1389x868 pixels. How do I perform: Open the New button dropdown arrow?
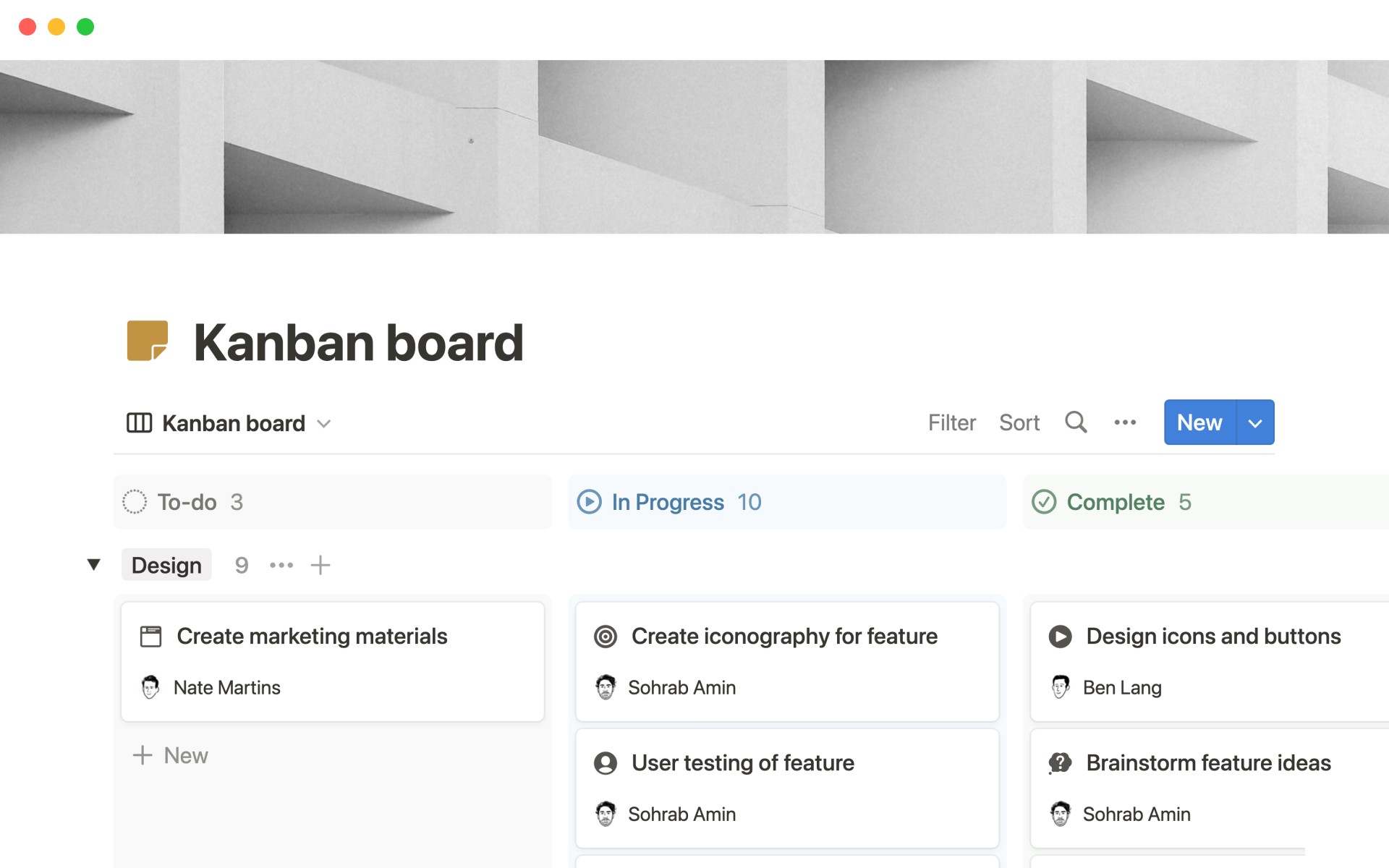pyautogui.click(x=1254, y=422)
